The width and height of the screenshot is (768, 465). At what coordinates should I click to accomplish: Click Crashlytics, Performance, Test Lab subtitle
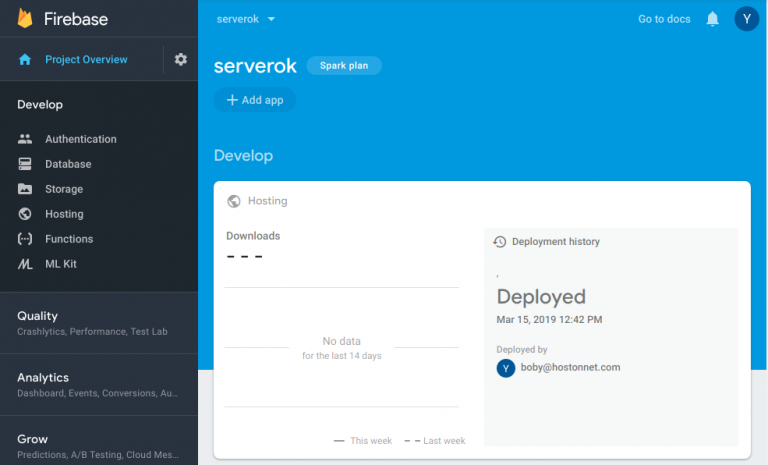tap(92, 332)
